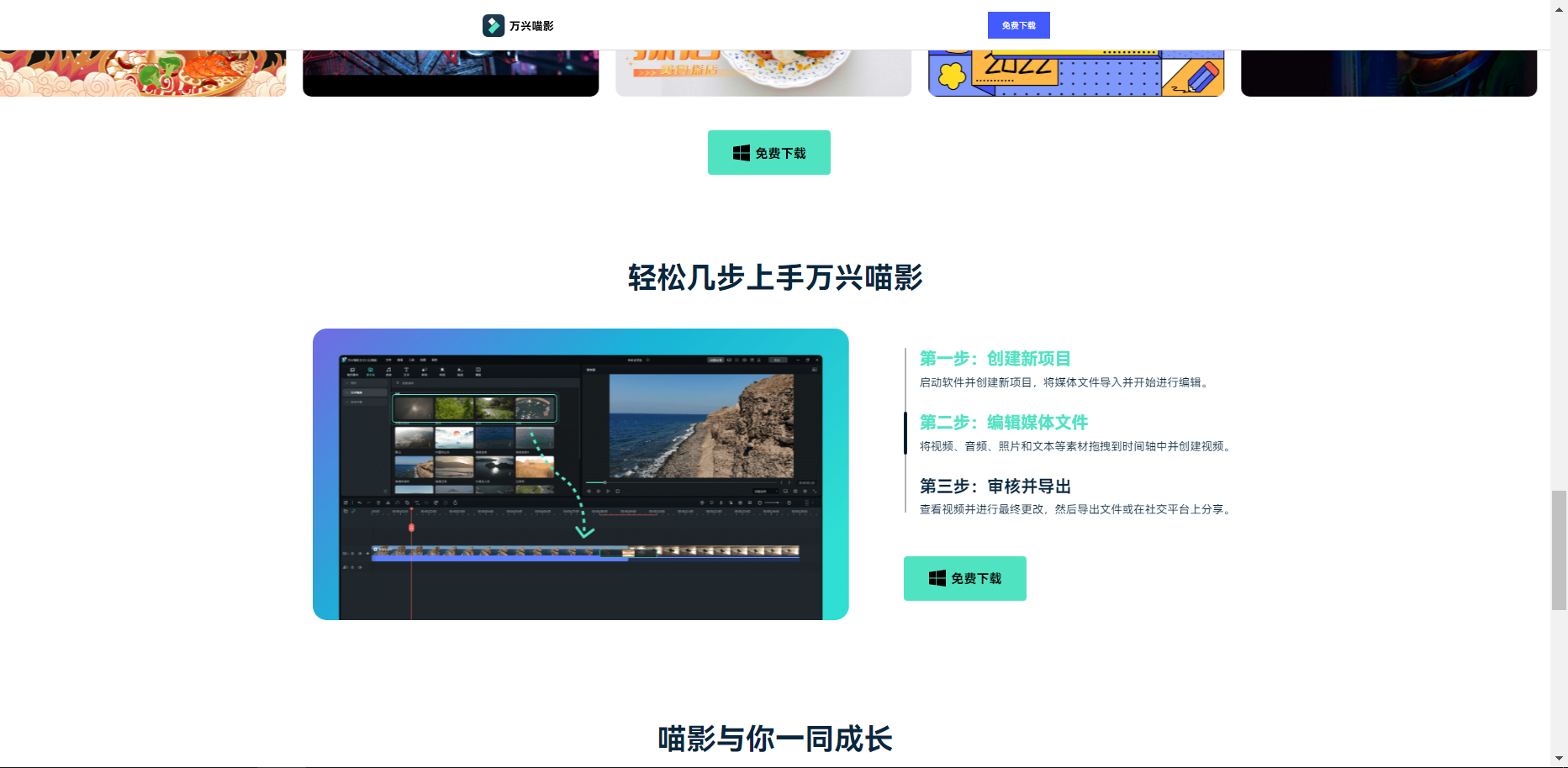Image resolution: width=1568 pixels, height=768 pixels.
Task: Click the 贴纸 stickers panel icon
Action: click(x=460, y=370)
